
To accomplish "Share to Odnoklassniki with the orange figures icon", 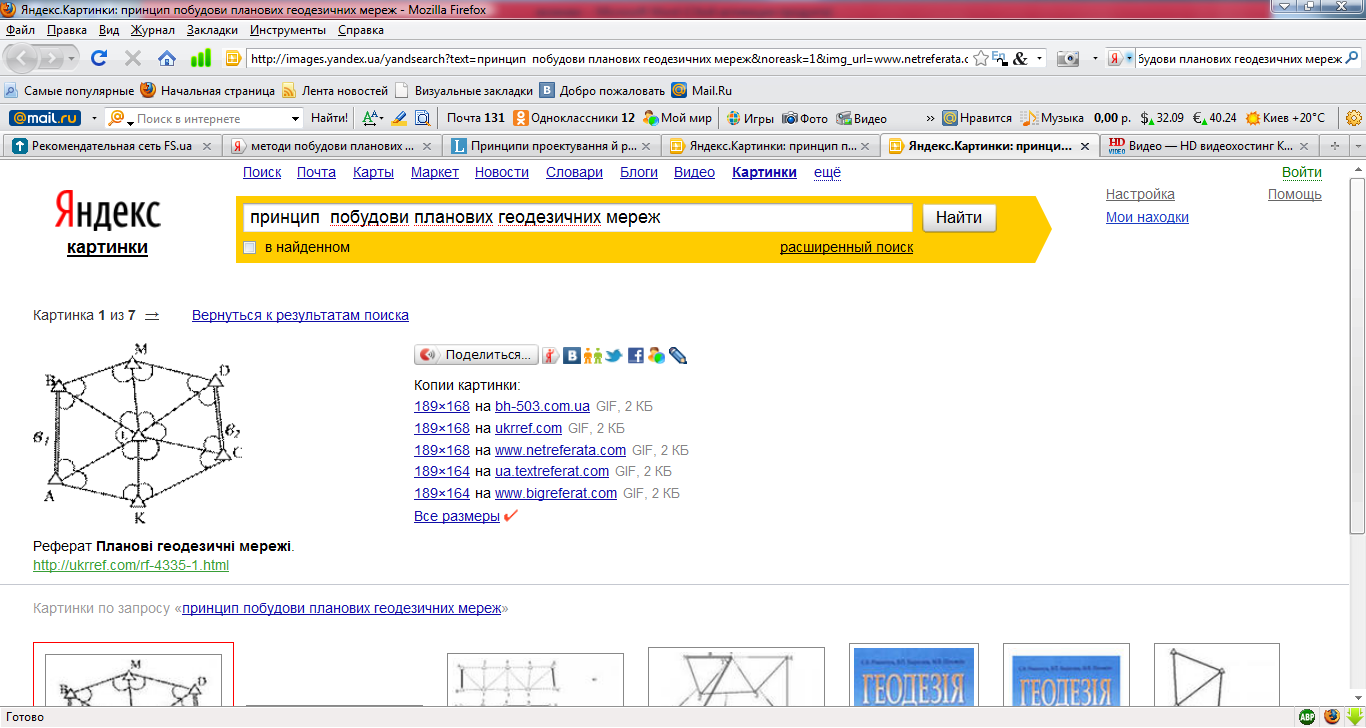I will coord(593,355).
